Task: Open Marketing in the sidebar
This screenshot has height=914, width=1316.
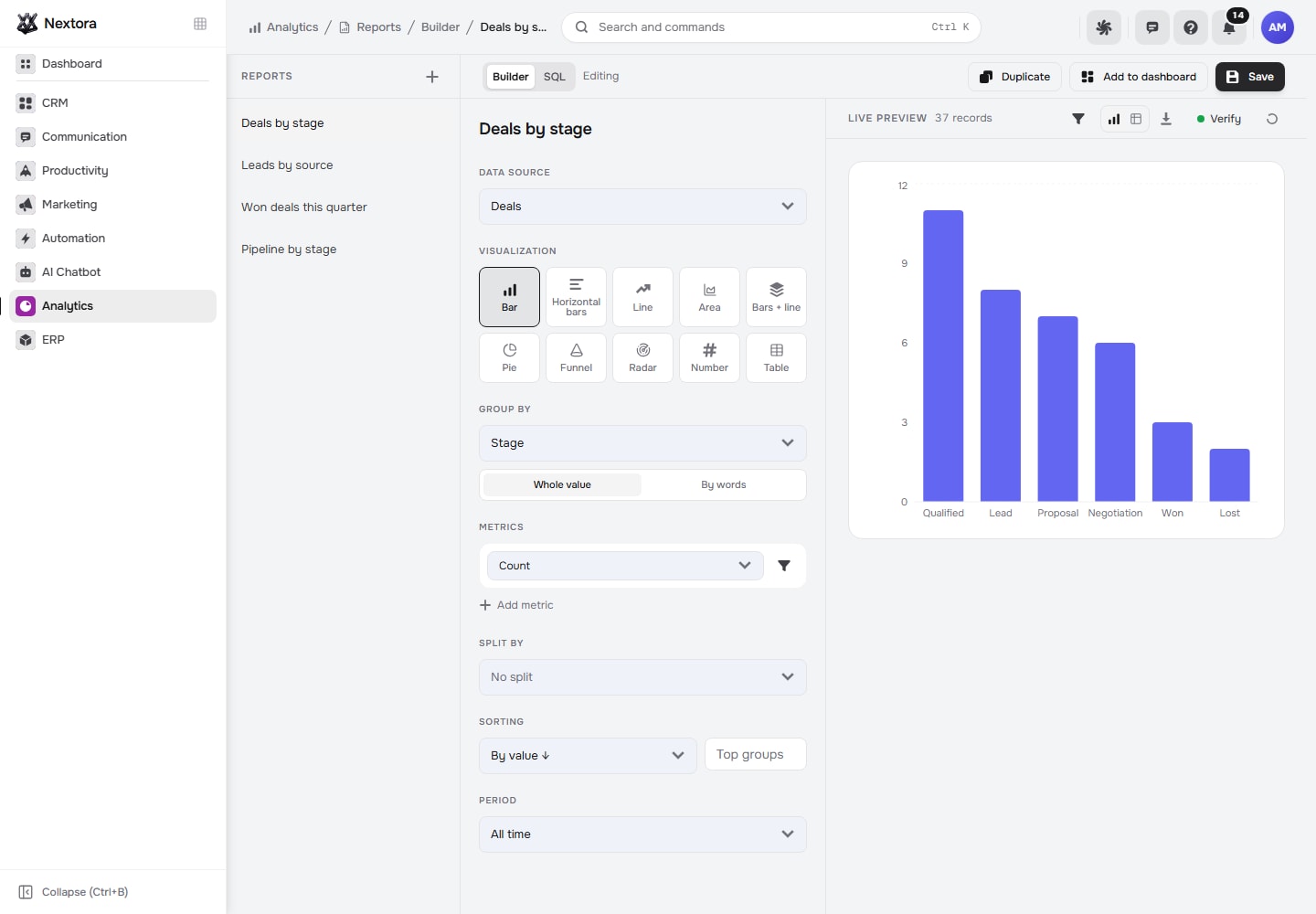Action: click(112, 205)
